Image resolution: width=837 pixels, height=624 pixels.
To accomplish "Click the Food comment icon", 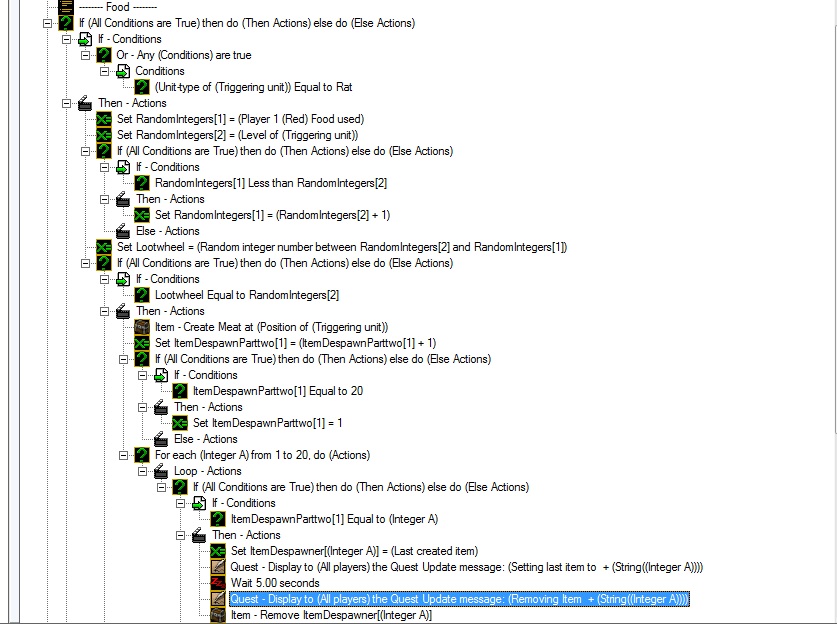I will tap(66, 6).
